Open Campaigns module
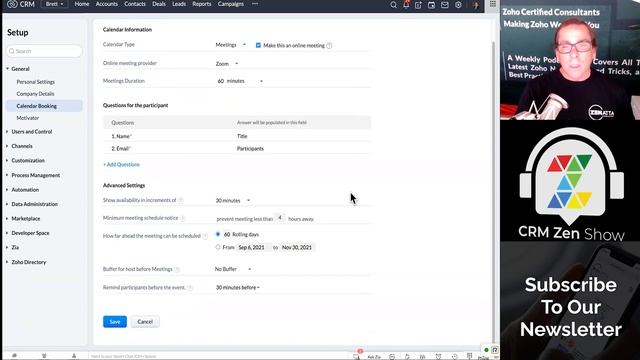 coord(231,4)
